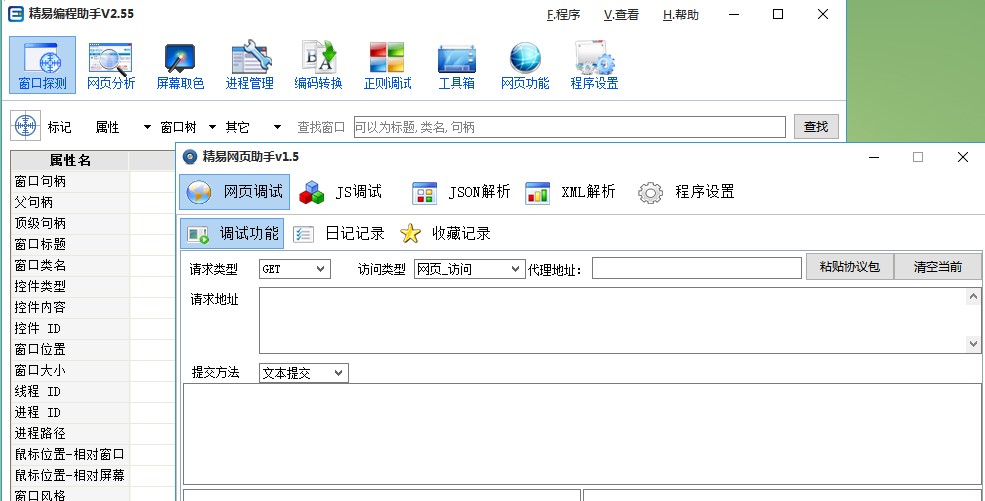Expand the 窗口树 dropdown

(212, 127)
